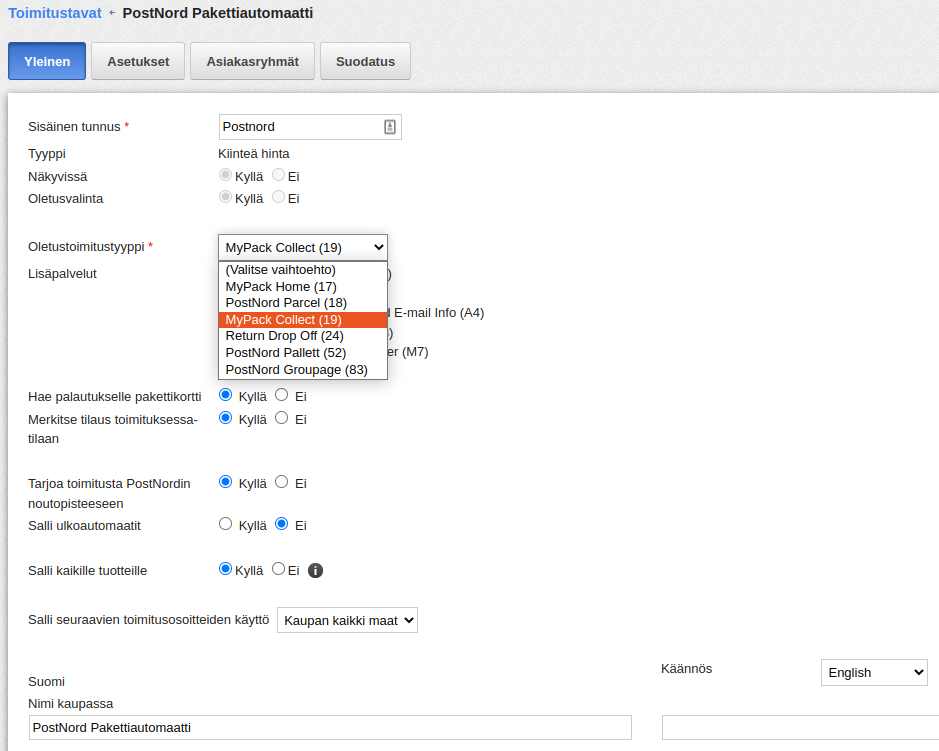The width and height of the screenshot is (939, 751).
Task: Switch to the Yleinen tab
Action: coord(47,61)
